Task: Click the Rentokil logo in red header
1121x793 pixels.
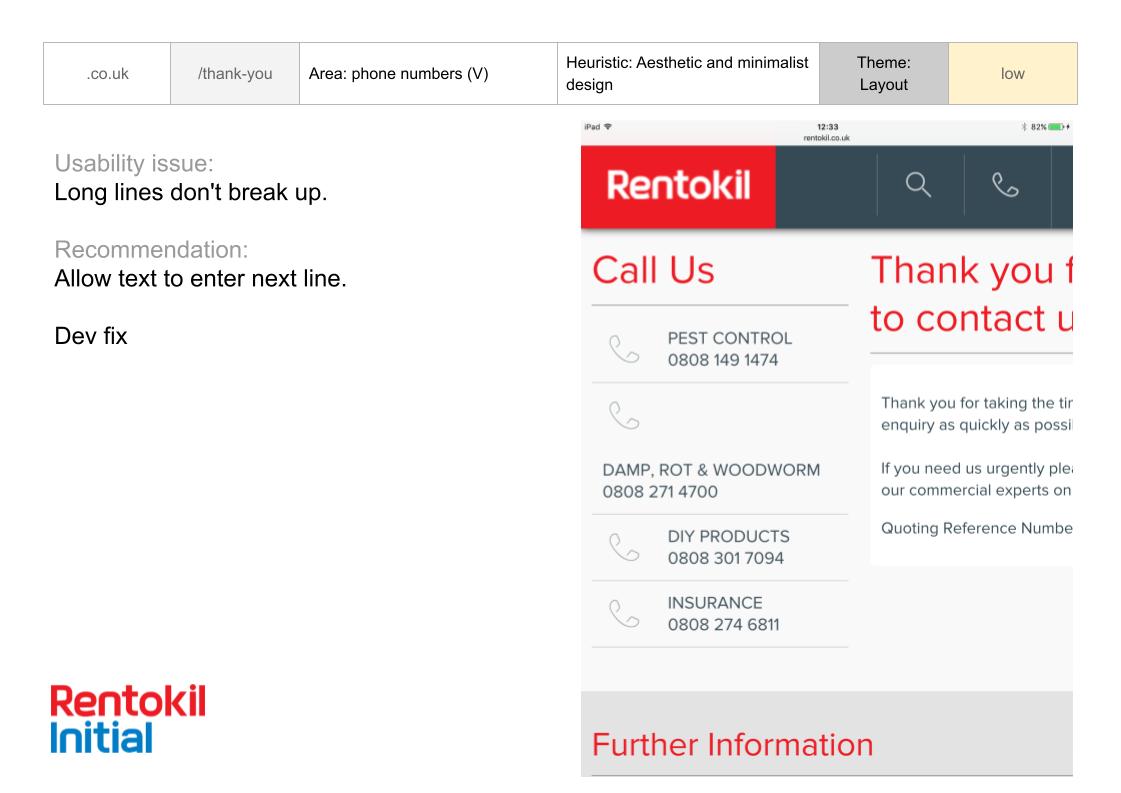Action: click(x=677, y=186)
